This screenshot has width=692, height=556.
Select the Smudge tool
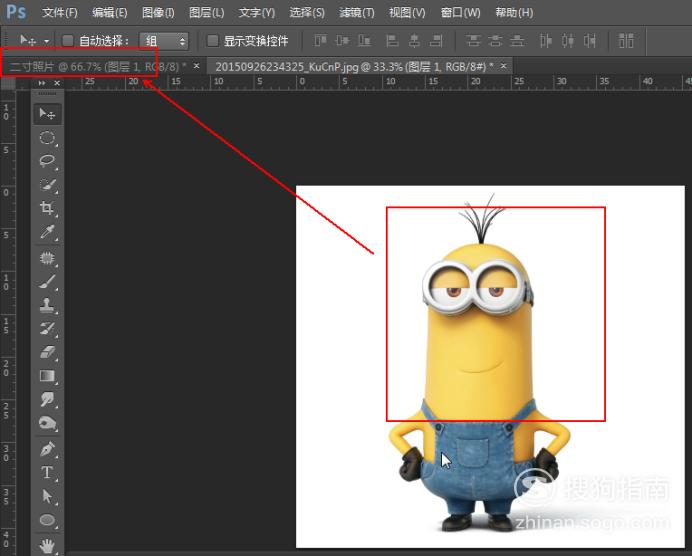(x=47, y=399)
